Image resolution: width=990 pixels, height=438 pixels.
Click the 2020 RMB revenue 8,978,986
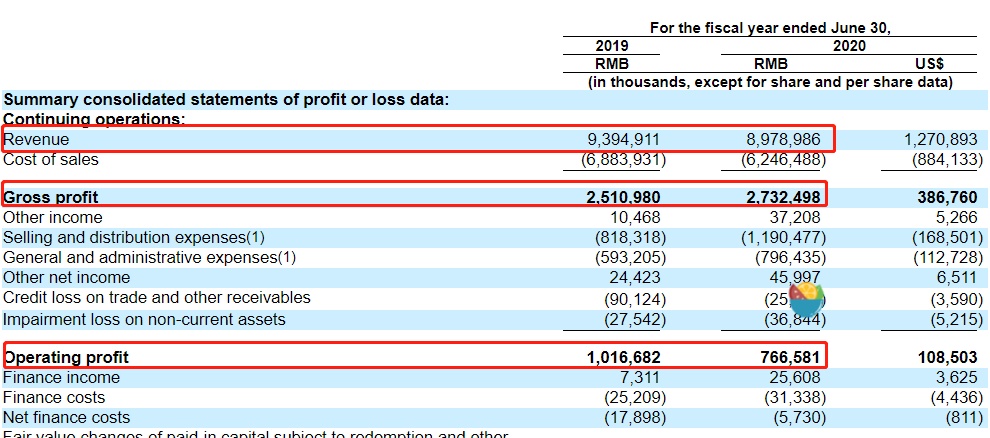click(784, 139)
